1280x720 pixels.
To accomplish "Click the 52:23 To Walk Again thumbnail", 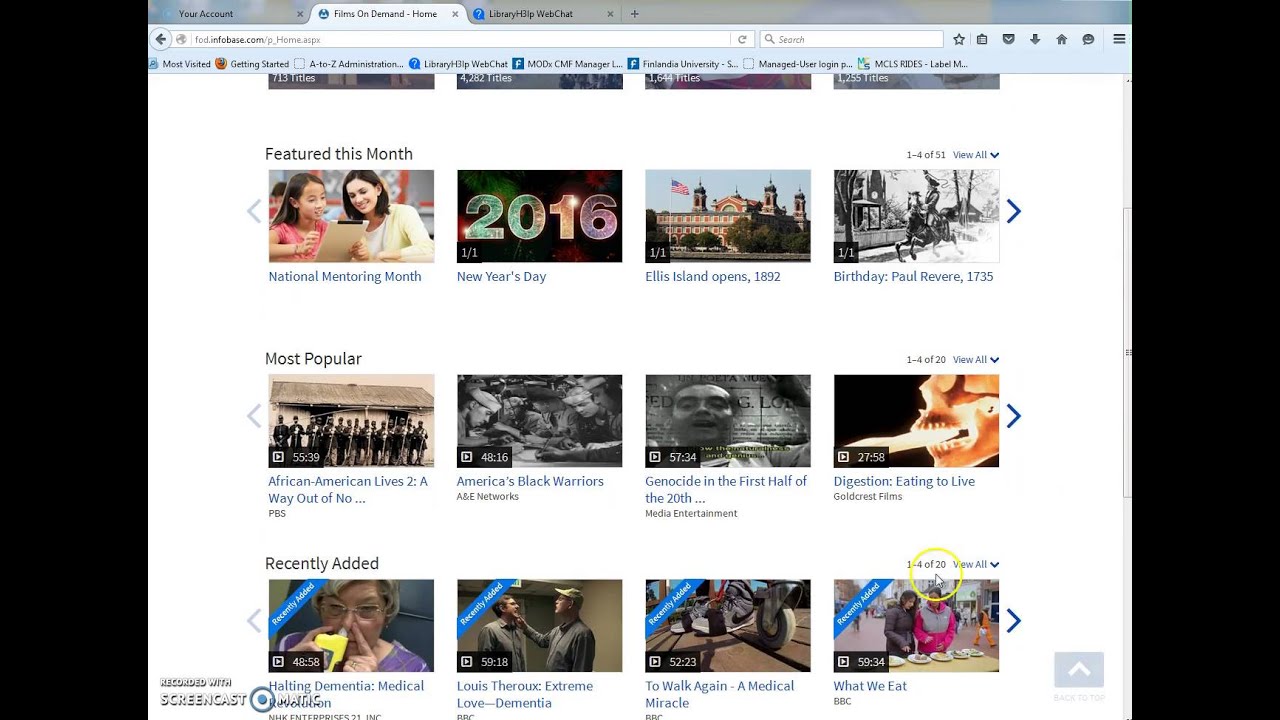I will point(728,626).
